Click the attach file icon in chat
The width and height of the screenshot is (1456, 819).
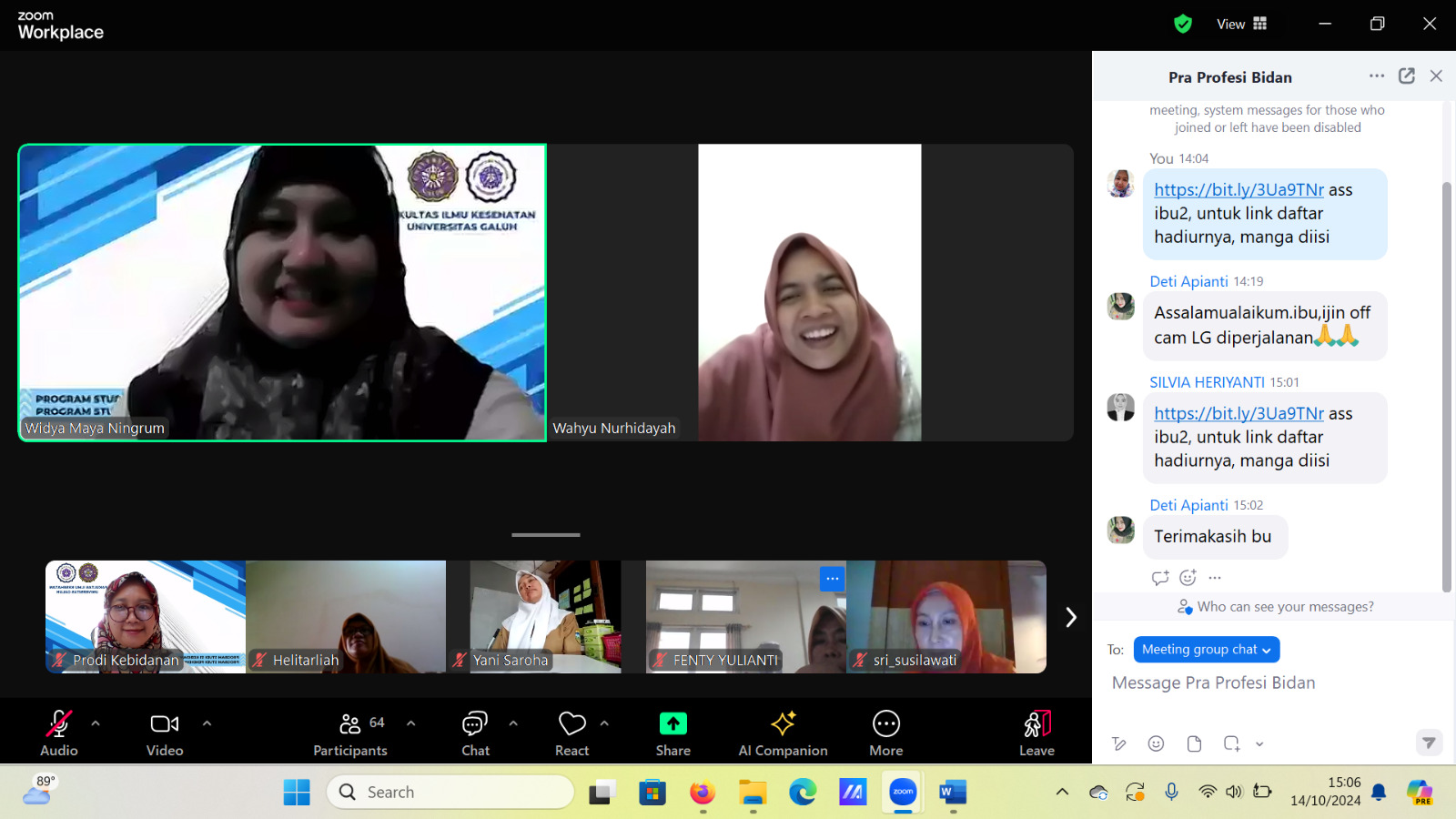click(1194, 743)
